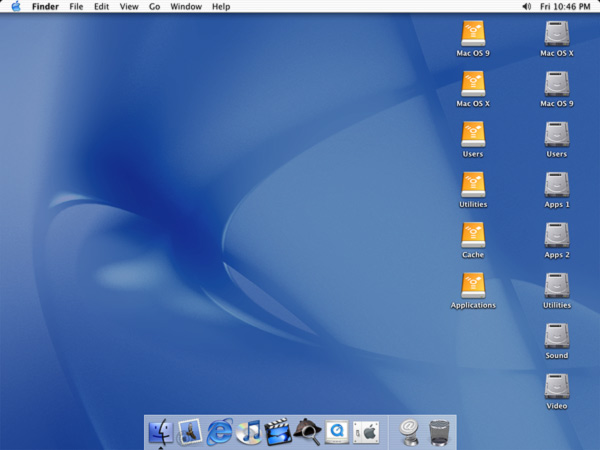Select the gray Utilities hard disk
This screenshot has width=600, height=450.
click(557, 285)
